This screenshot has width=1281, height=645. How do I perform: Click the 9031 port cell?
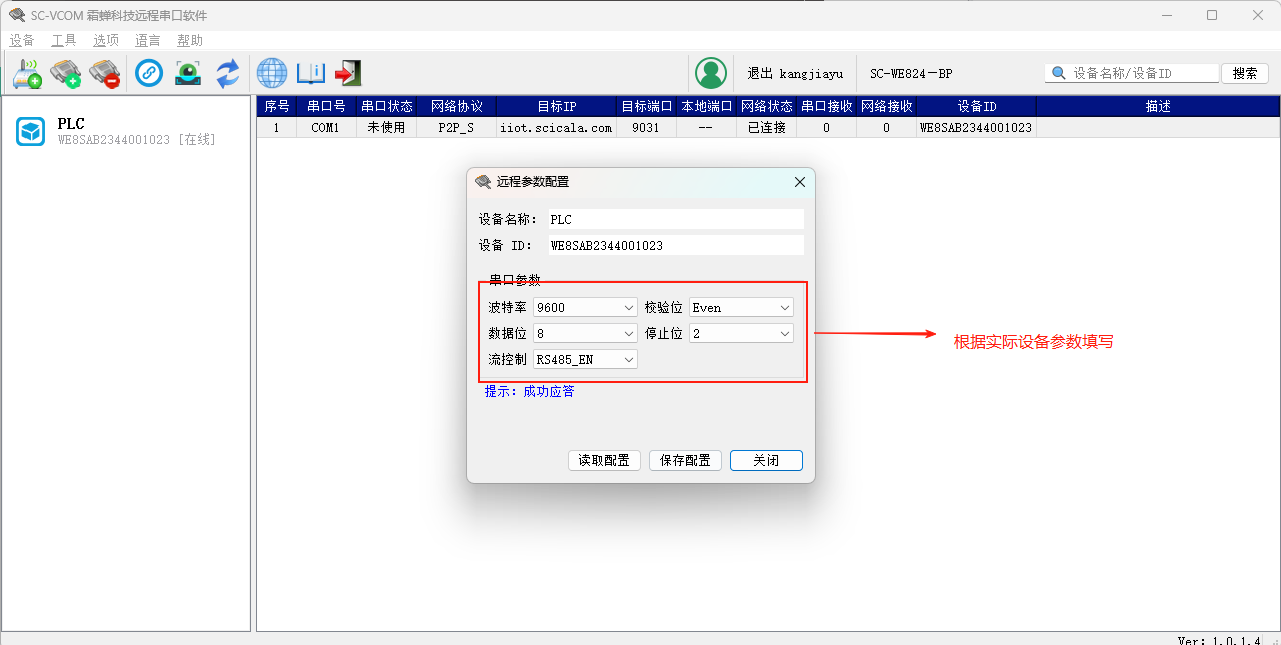(x=646, y=128)
